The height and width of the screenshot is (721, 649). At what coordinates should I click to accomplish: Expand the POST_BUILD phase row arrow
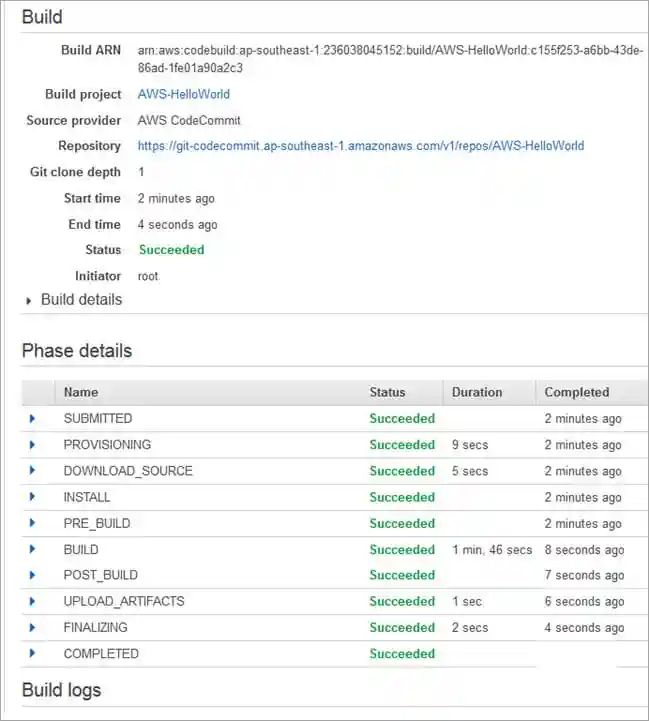click(33, 575)
